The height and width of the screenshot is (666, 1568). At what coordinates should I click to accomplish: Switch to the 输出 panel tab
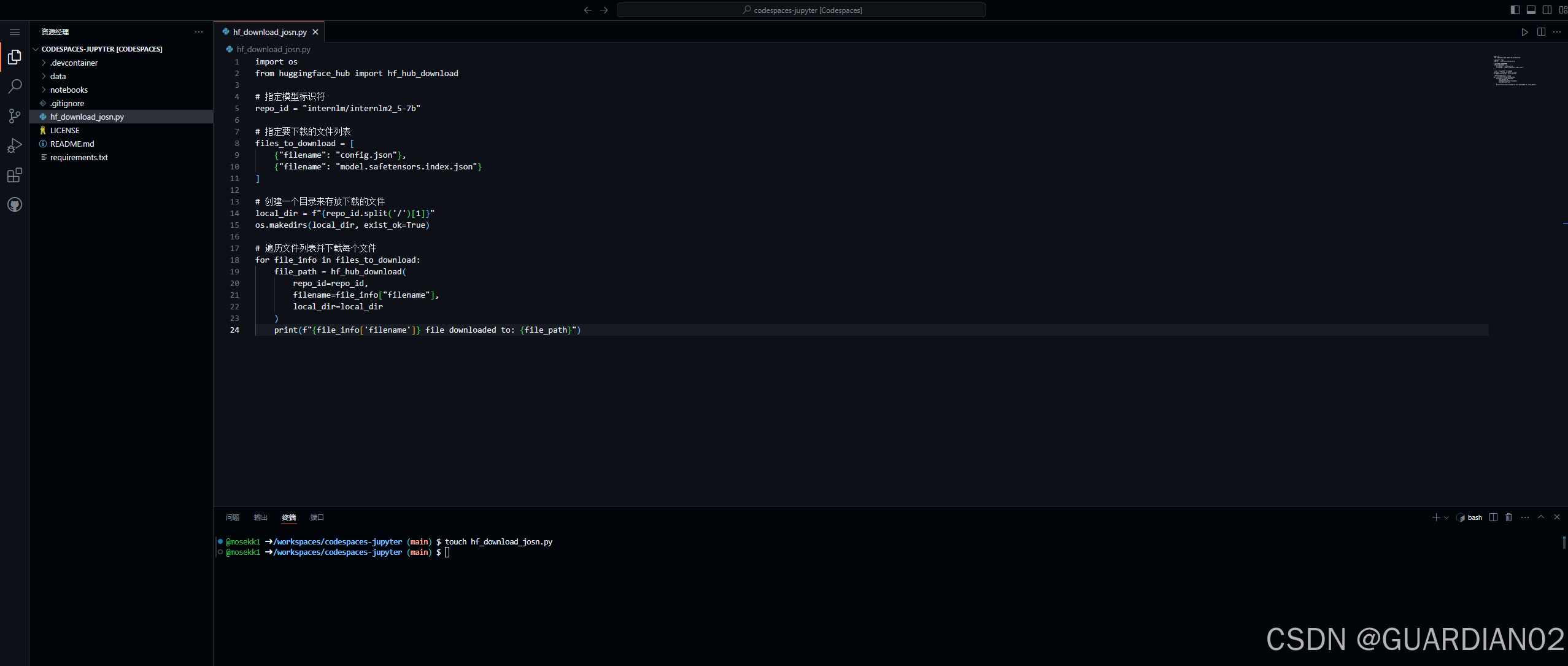point(260,517)
